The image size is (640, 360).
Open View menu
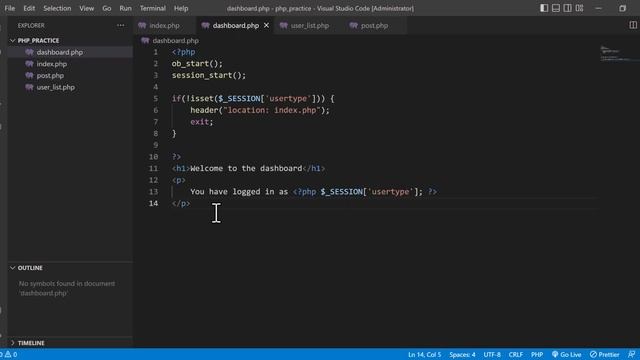click(x=87, y=8)
